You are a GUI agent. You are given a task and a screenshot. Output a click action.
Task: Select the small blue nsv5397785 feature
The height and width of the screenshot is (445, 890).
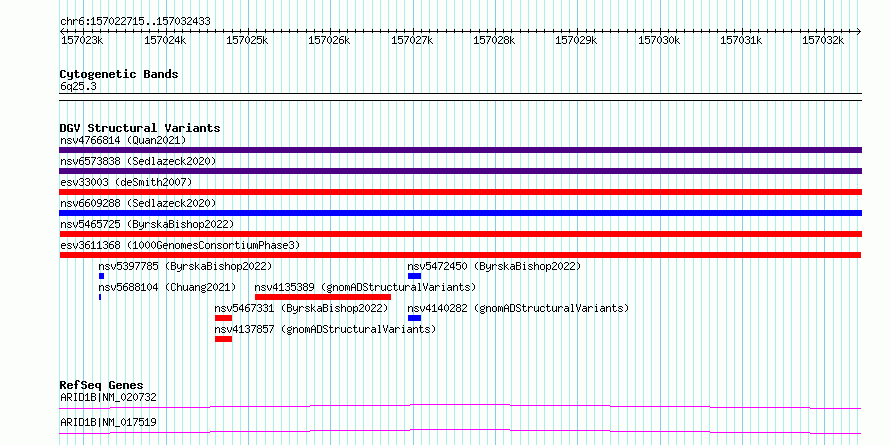coord(102,276)
